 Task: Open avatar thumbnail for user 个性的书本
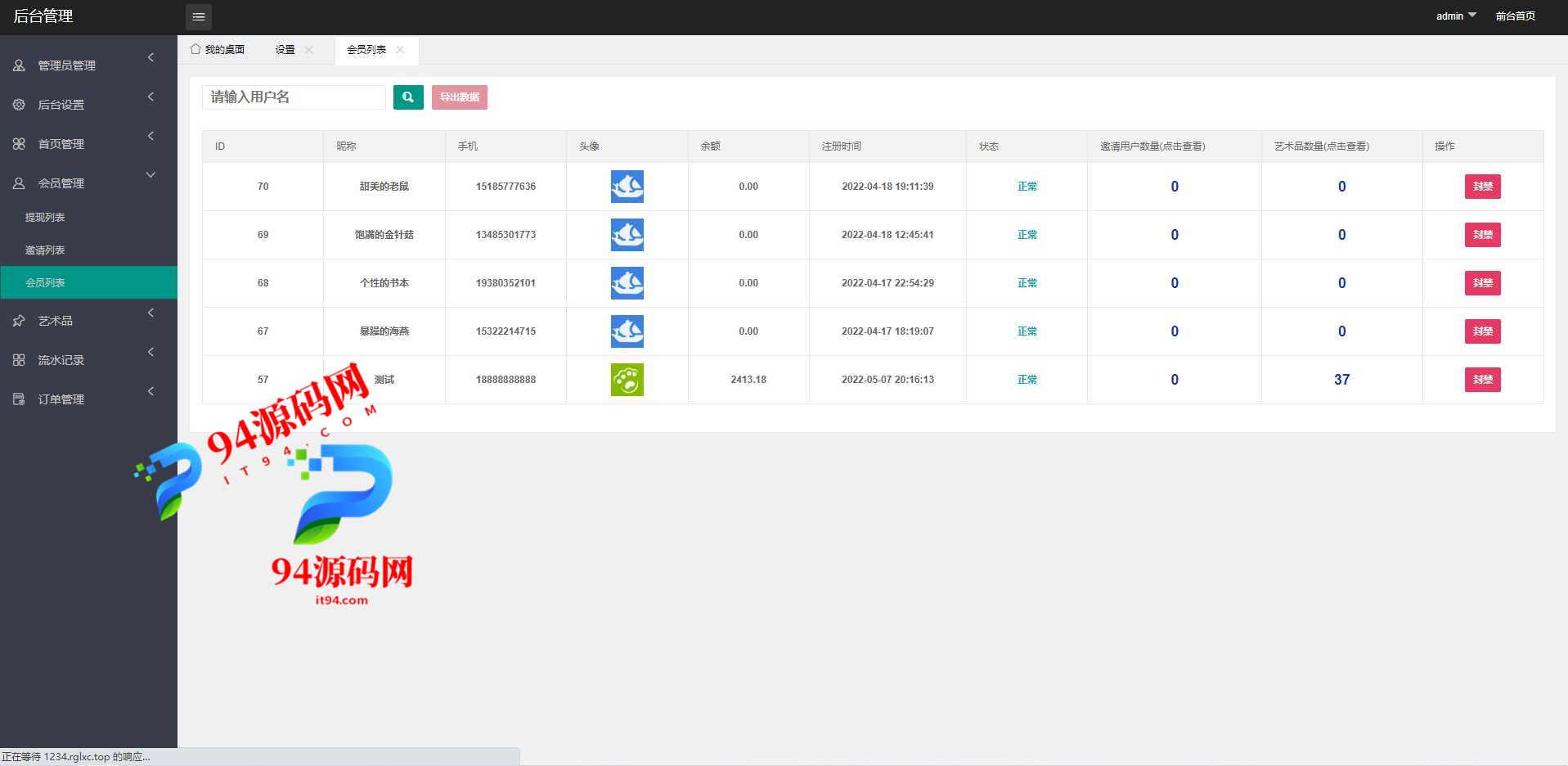click(627, 283)
